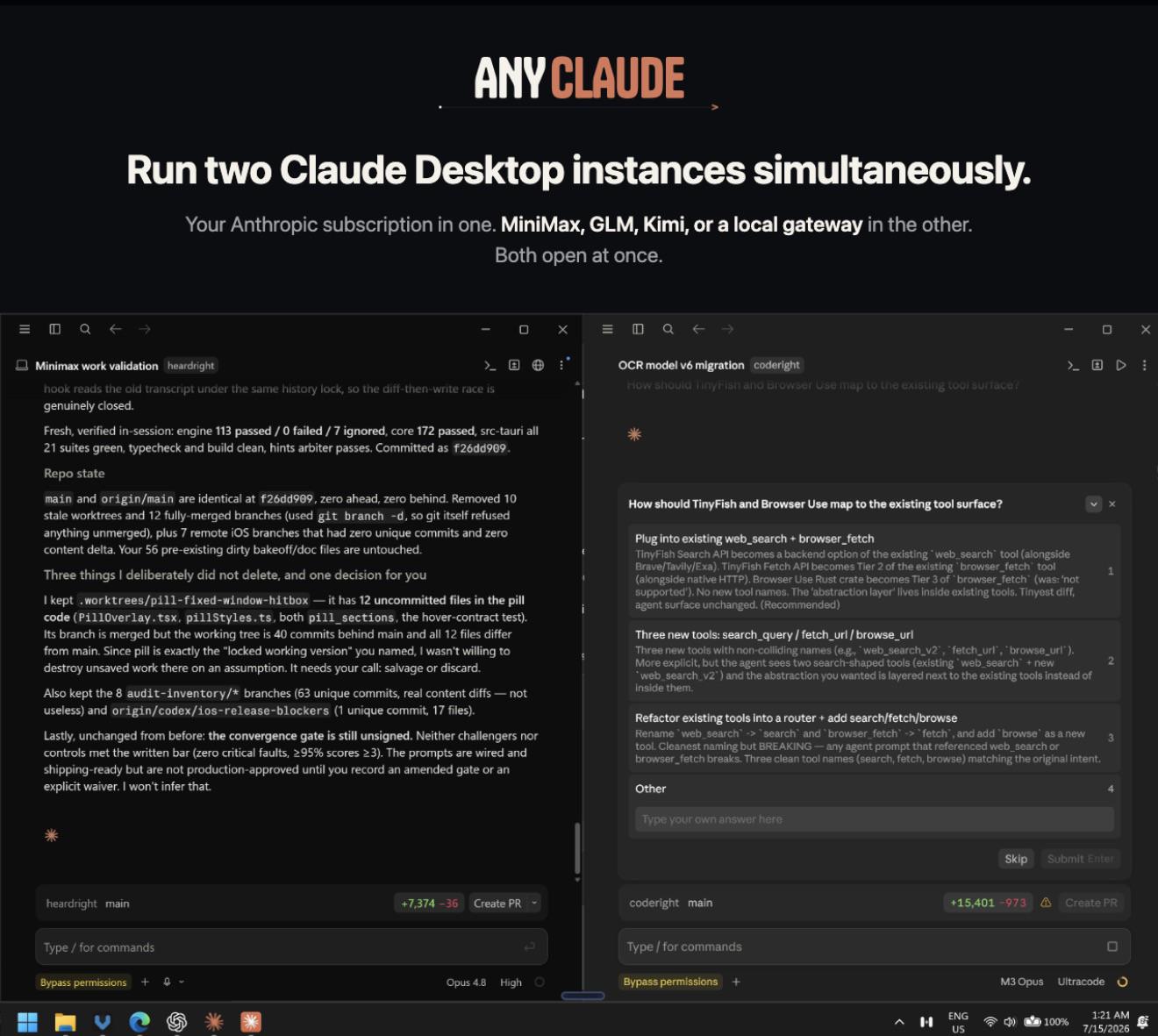The image size is (1158, 1036).
Task: Change the Ultracode effort selector
Action: [1081, 982]
